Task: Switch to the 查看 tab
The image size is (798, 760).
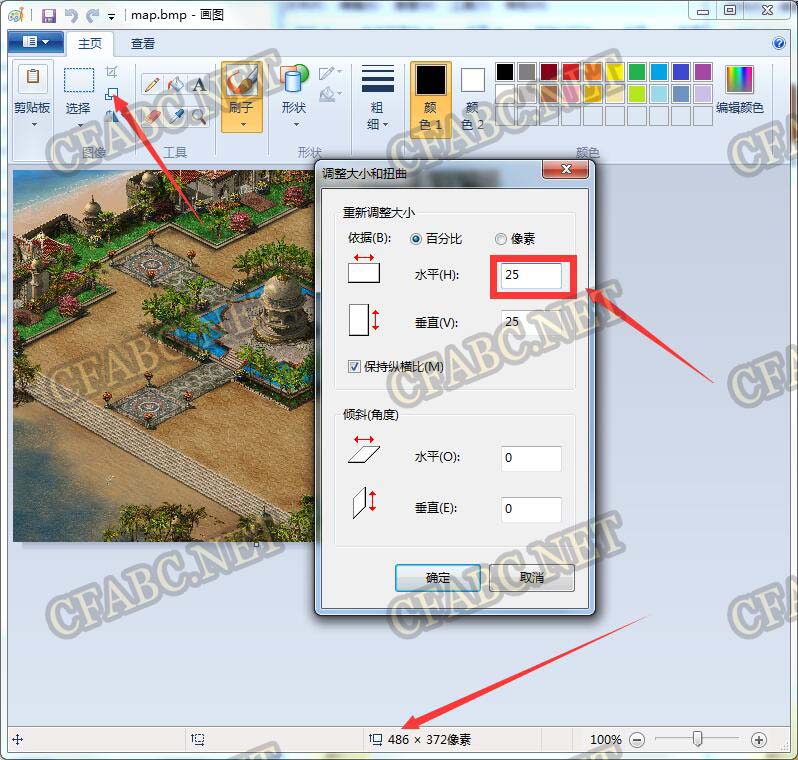Action: click(142, 44)
